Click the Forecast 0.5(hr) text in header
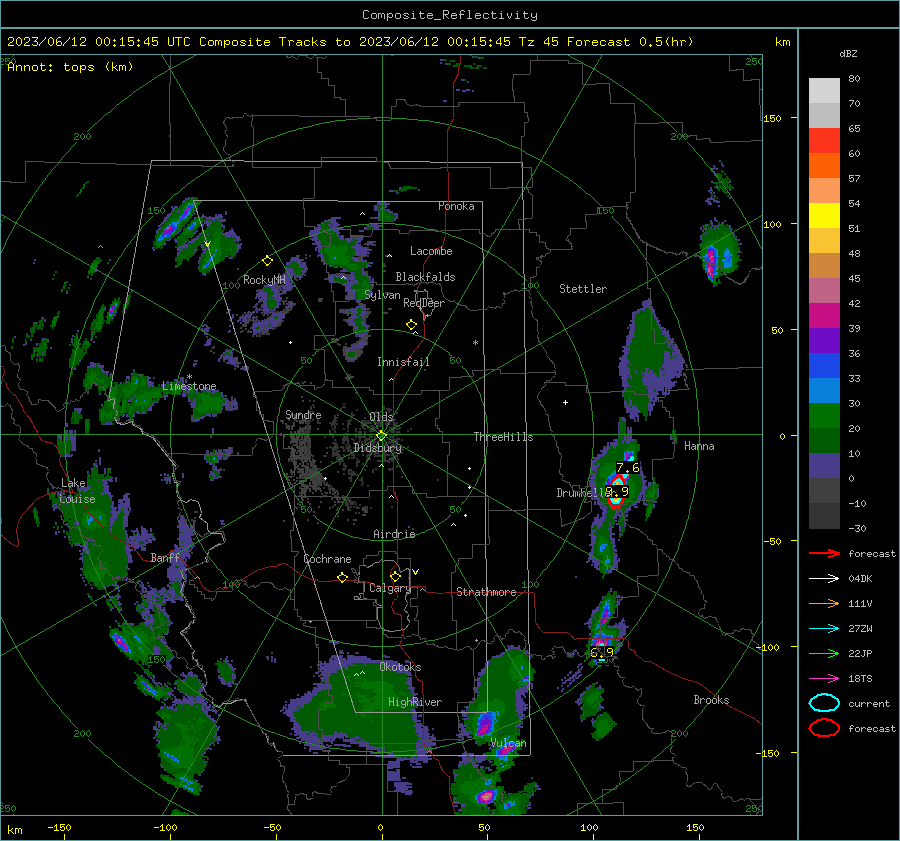 [x=630, y=42]
